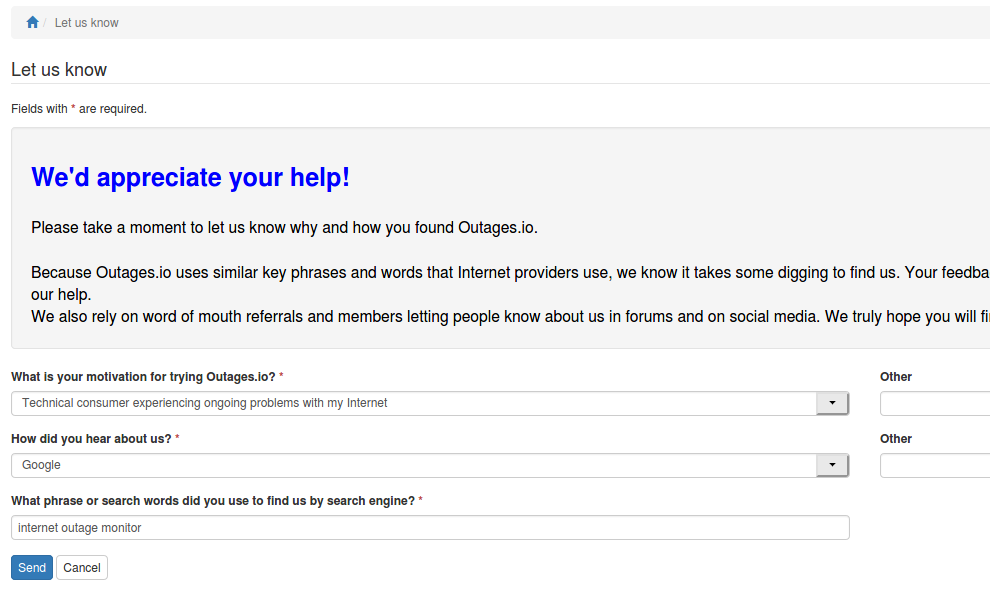
Task: Click the 'How did you hear about us?' label
Action: (95, 439)
